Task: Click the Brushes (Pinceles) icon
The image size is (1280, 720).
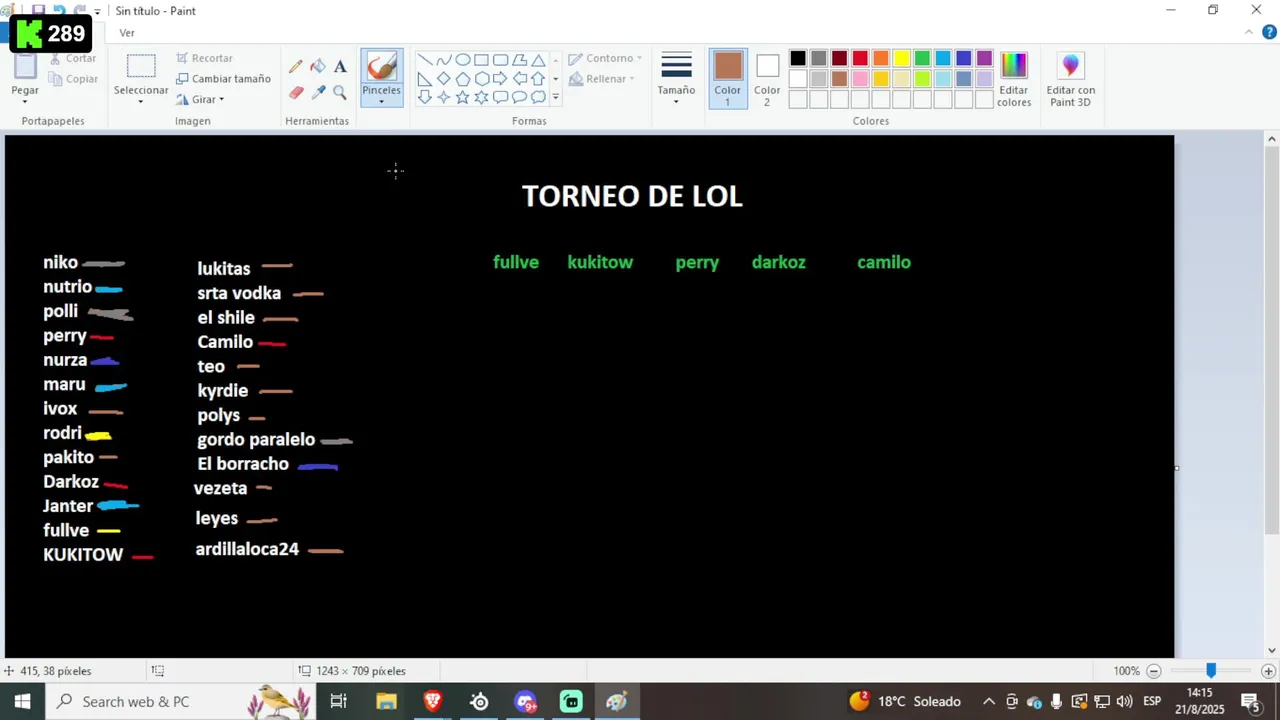Action: (381, 67)
